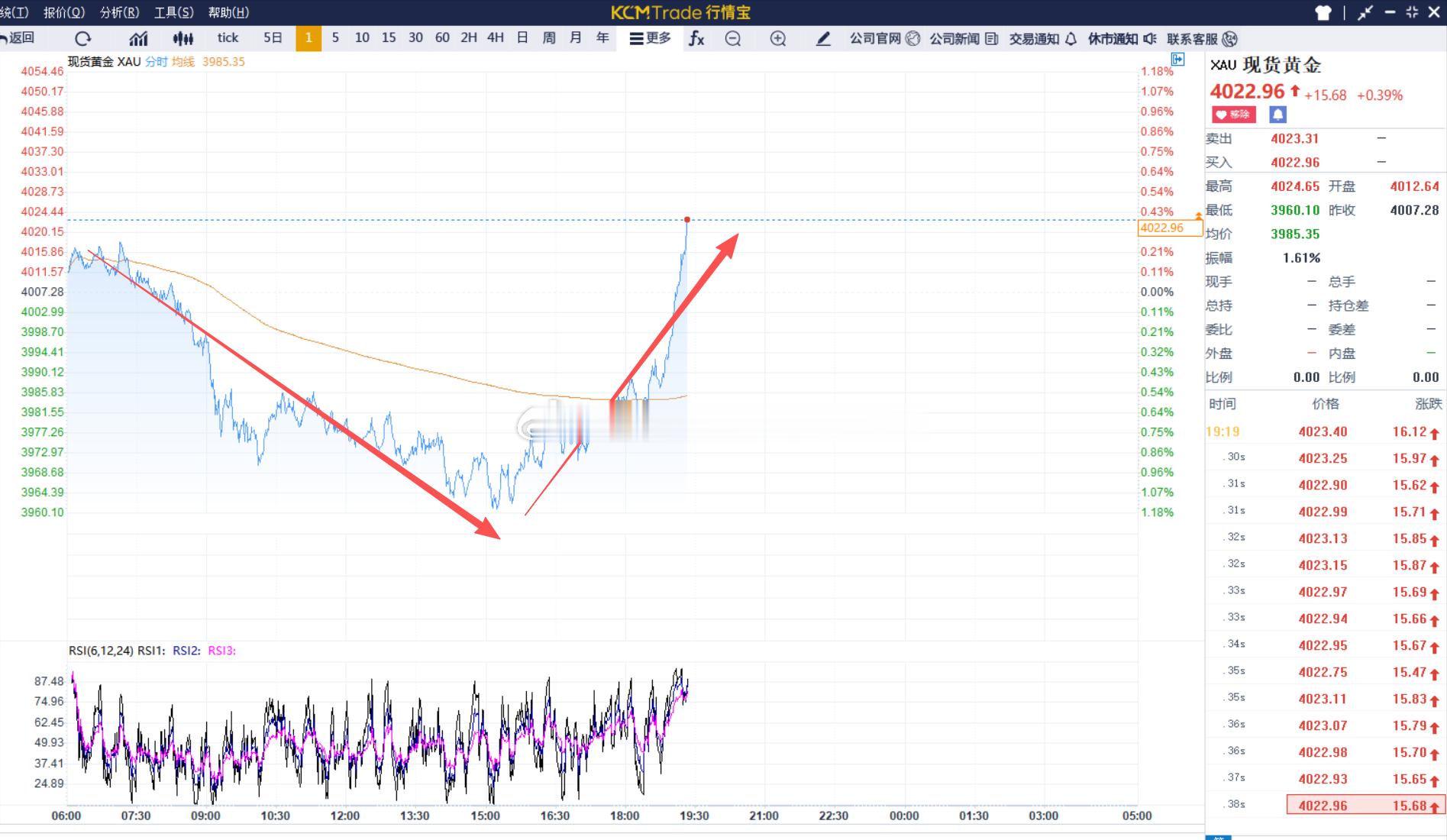Click the 时间 column header
This screenshot has width=1447, height=840.
click(1222, 404)
